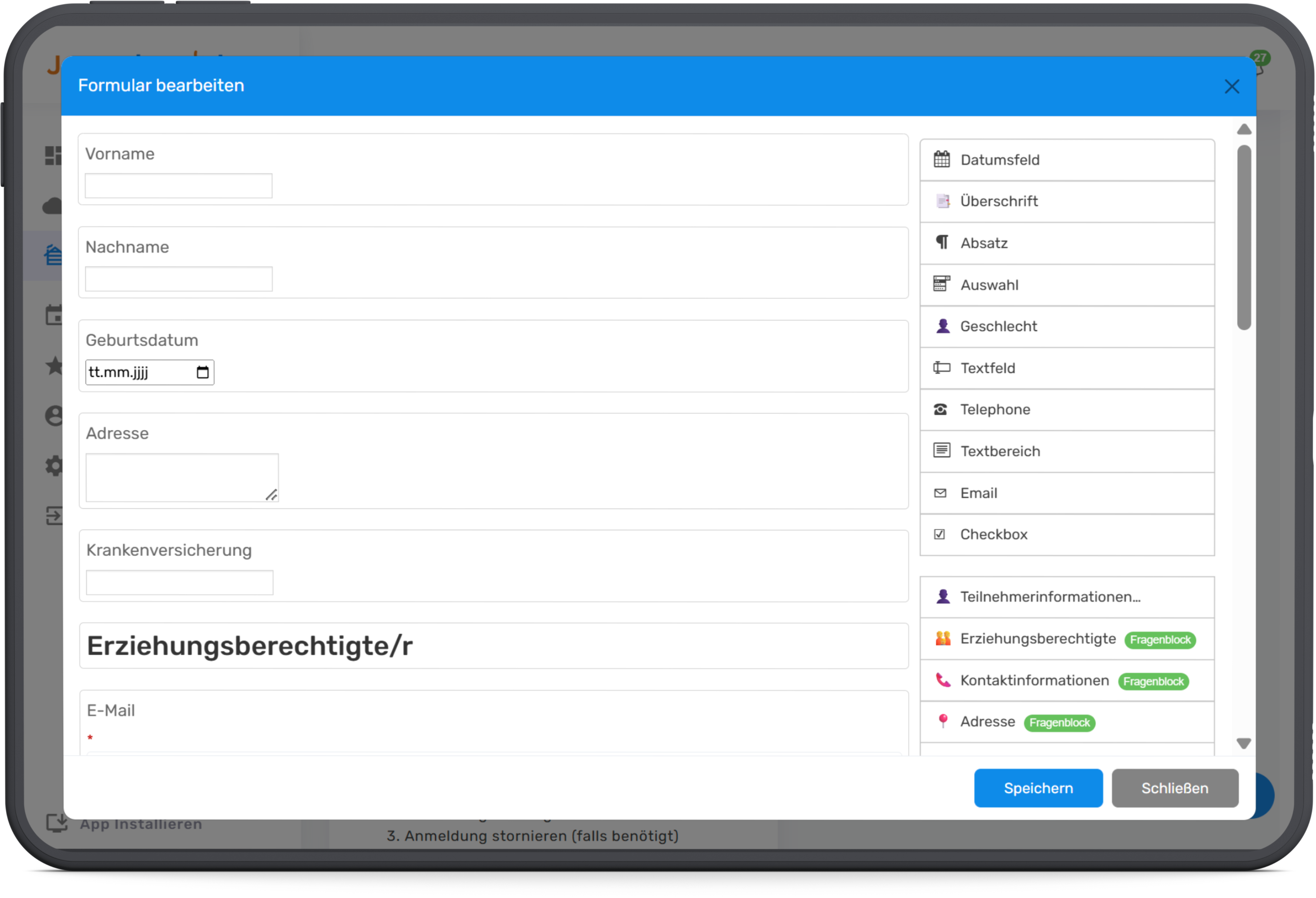Click the scrollbar thumb in the dialog

(1244, 238)
